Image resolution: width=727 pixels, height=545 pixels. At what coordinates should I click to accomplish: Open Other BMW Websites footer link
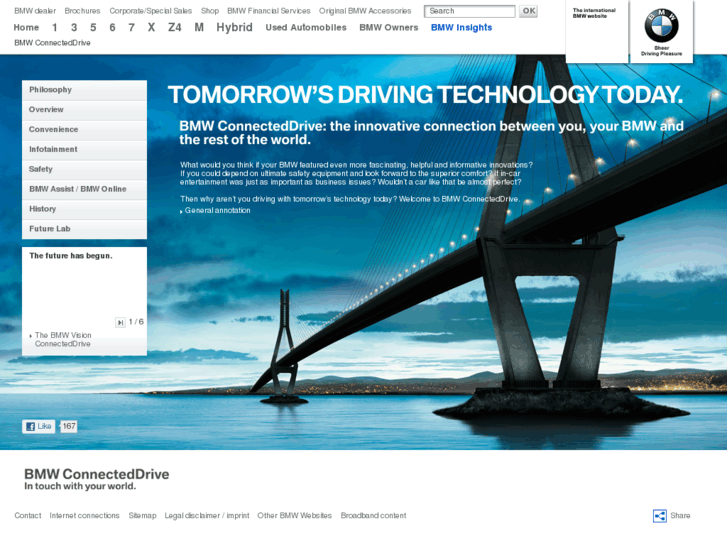[294, 516]
